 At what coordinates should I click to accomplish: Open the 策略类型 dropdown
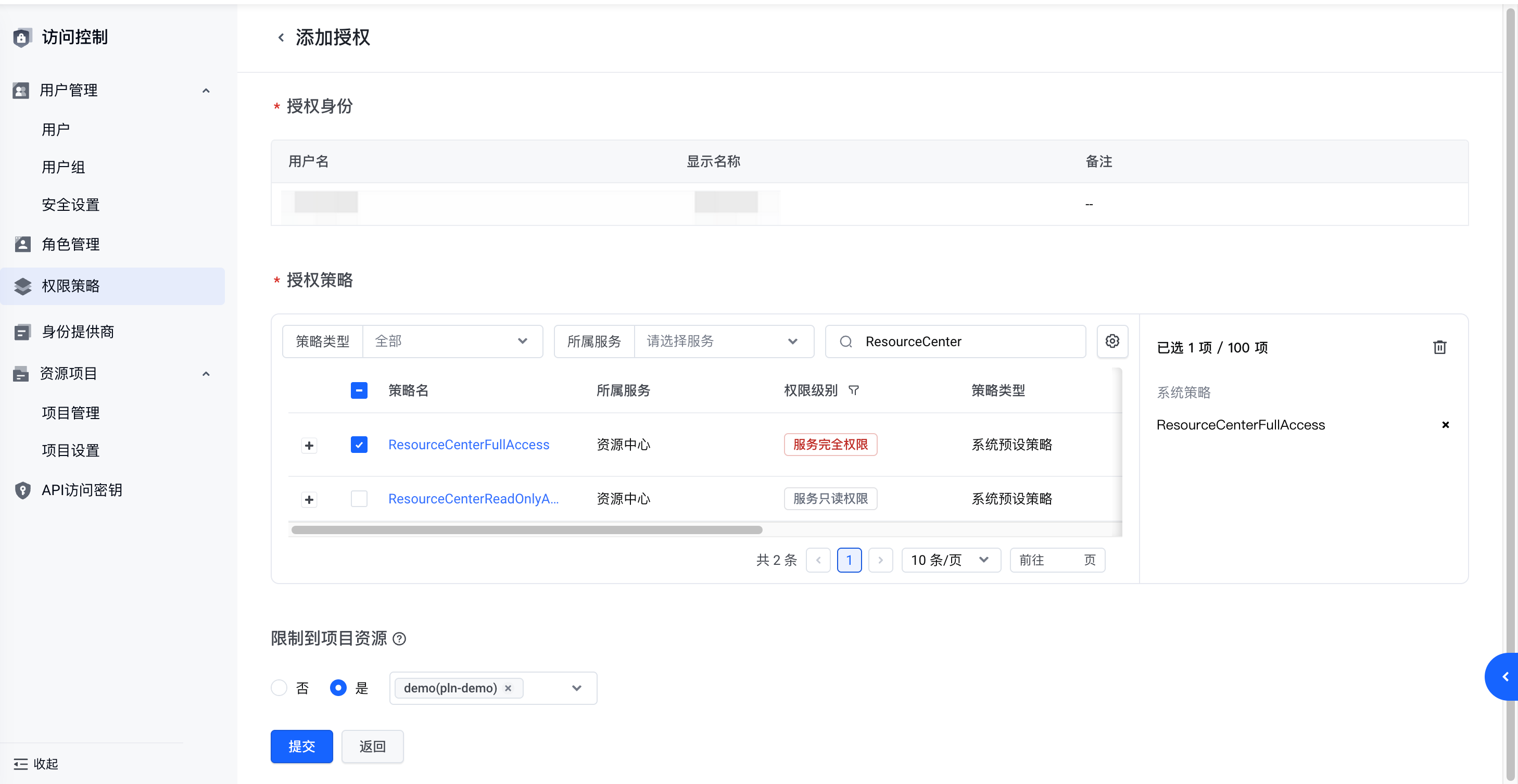point(451,342)
